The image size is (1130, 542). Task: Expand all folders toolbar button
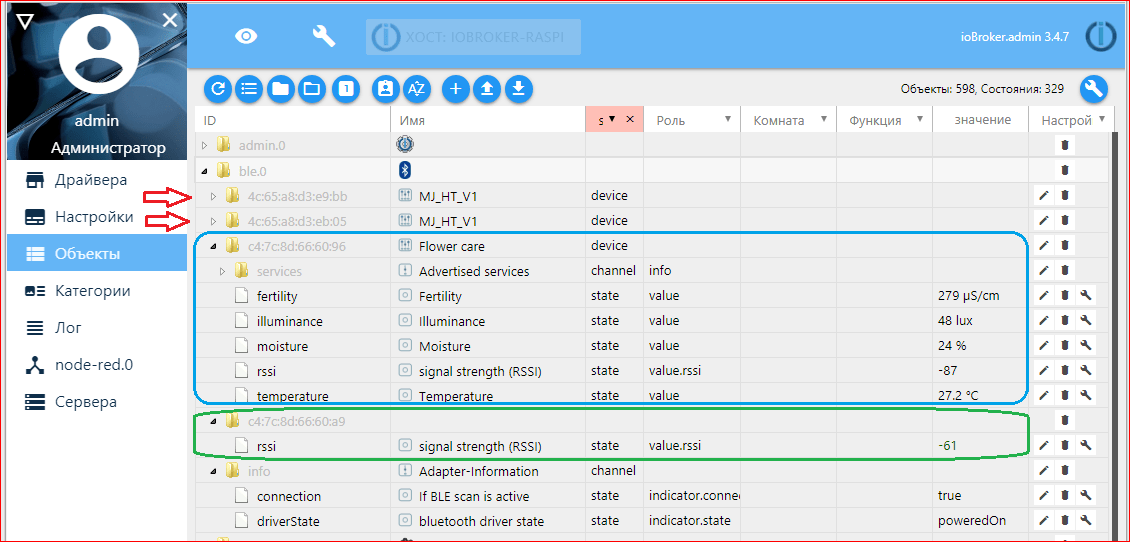[312, 89]
